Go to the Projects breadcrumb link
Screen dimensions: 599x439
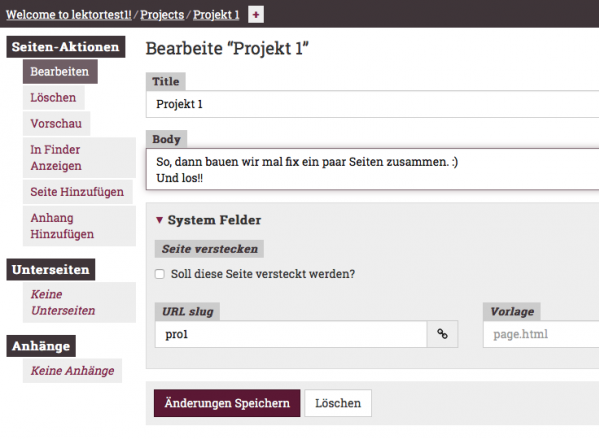click(x=162, y=15)
